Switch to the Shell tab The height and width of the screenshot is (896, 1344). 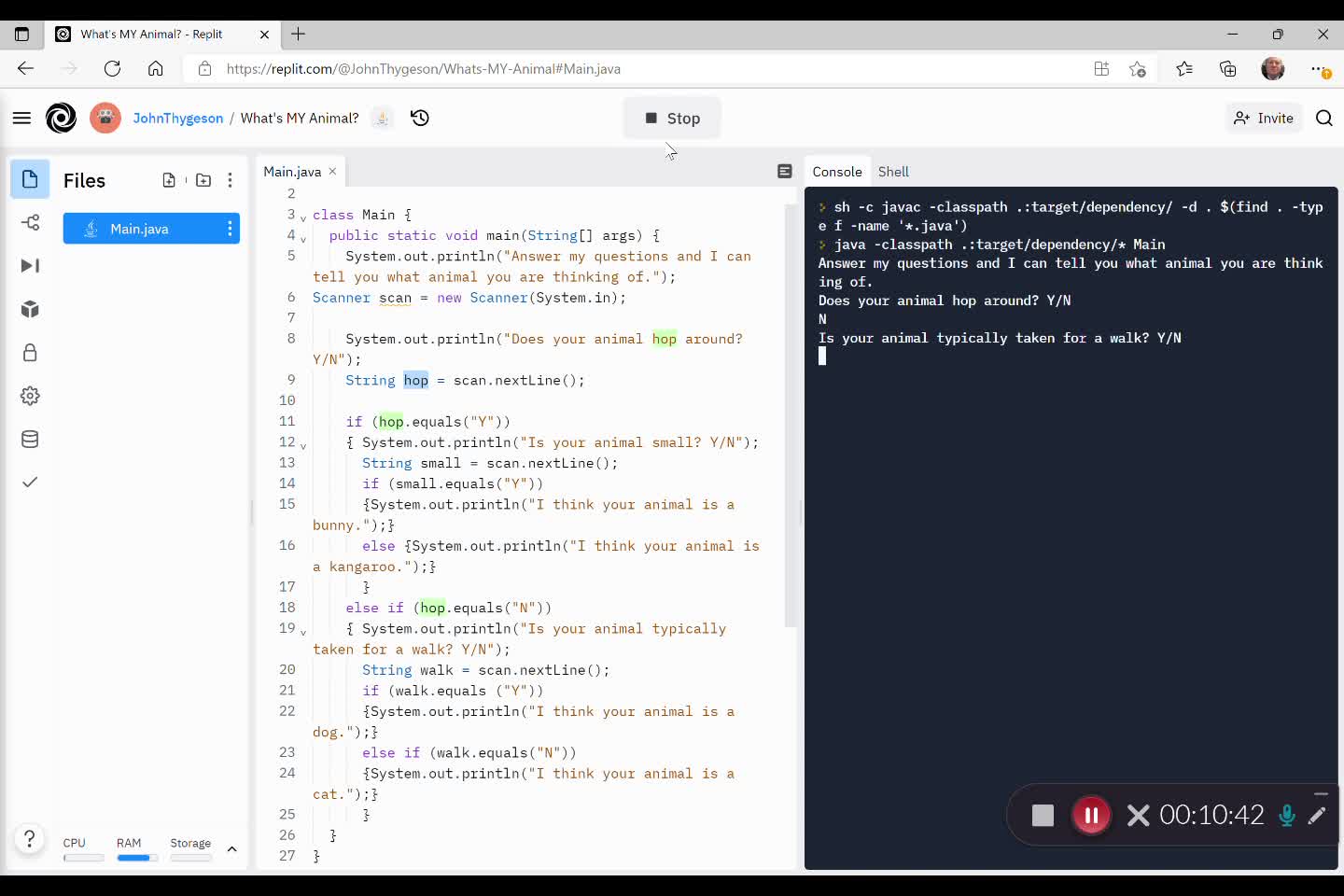click(x=893, y=172)
